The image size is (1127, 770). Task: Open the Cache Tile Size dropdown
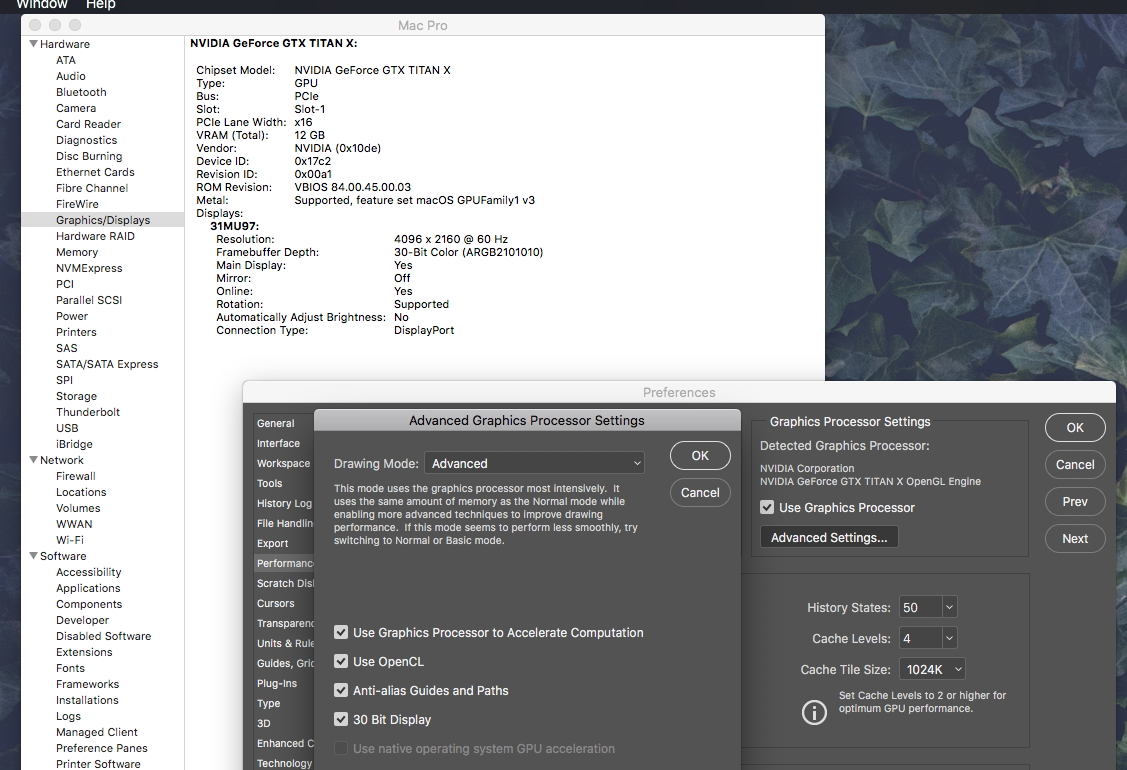933,669
